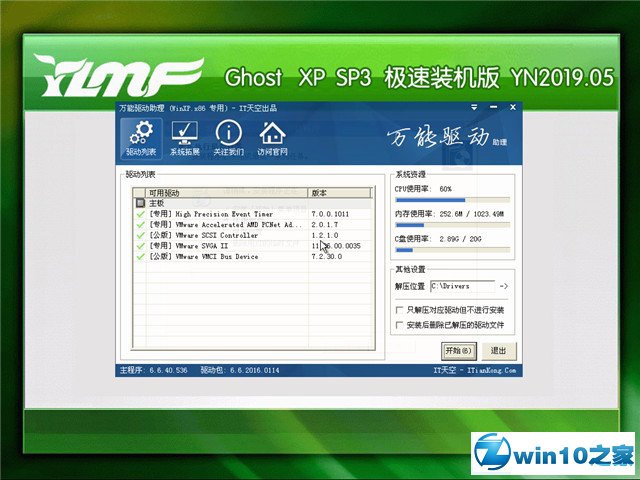Click the 252.6M / 1023.49M memory value
This screenshot has height=480, width=640.
[x=471, y=214]
